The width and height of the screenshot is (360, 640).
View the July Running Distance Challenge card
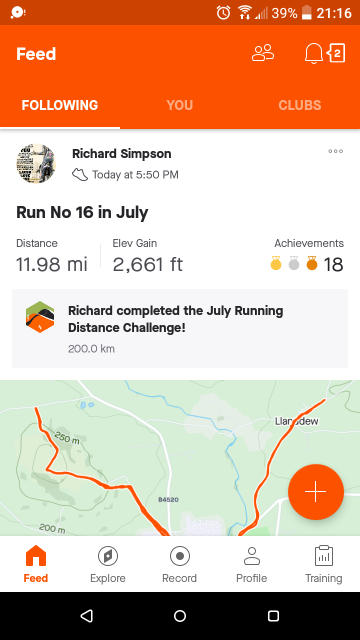point(180,329)
